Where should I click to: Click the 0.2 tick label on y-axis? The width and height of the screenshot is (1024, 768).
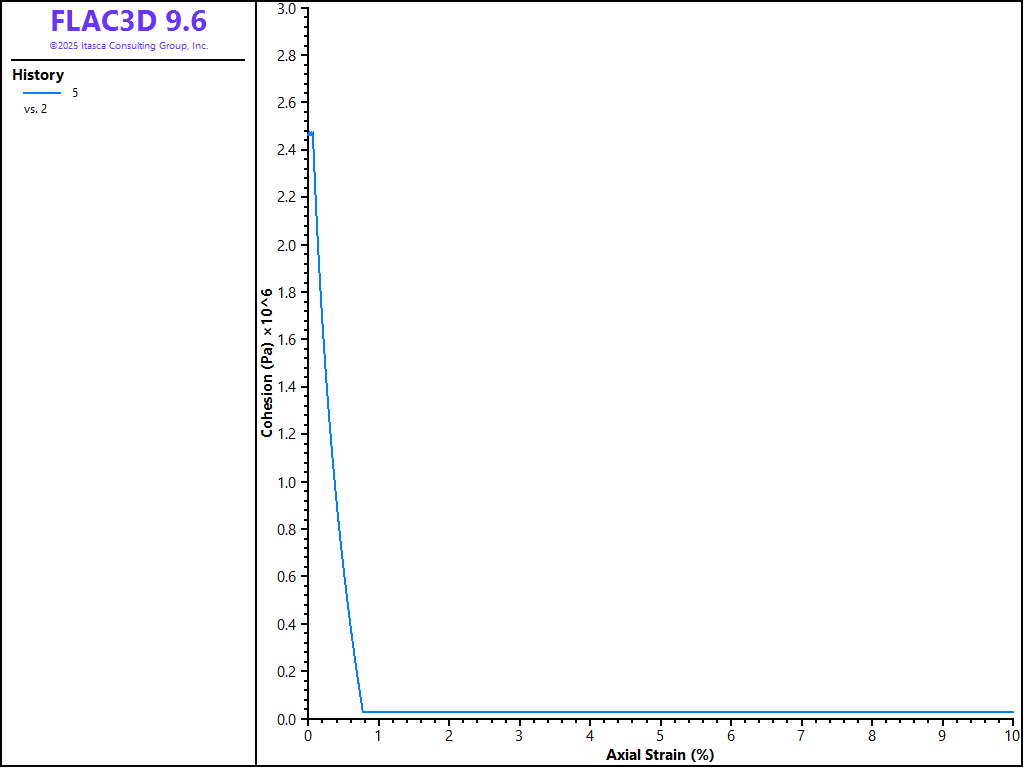286,672
